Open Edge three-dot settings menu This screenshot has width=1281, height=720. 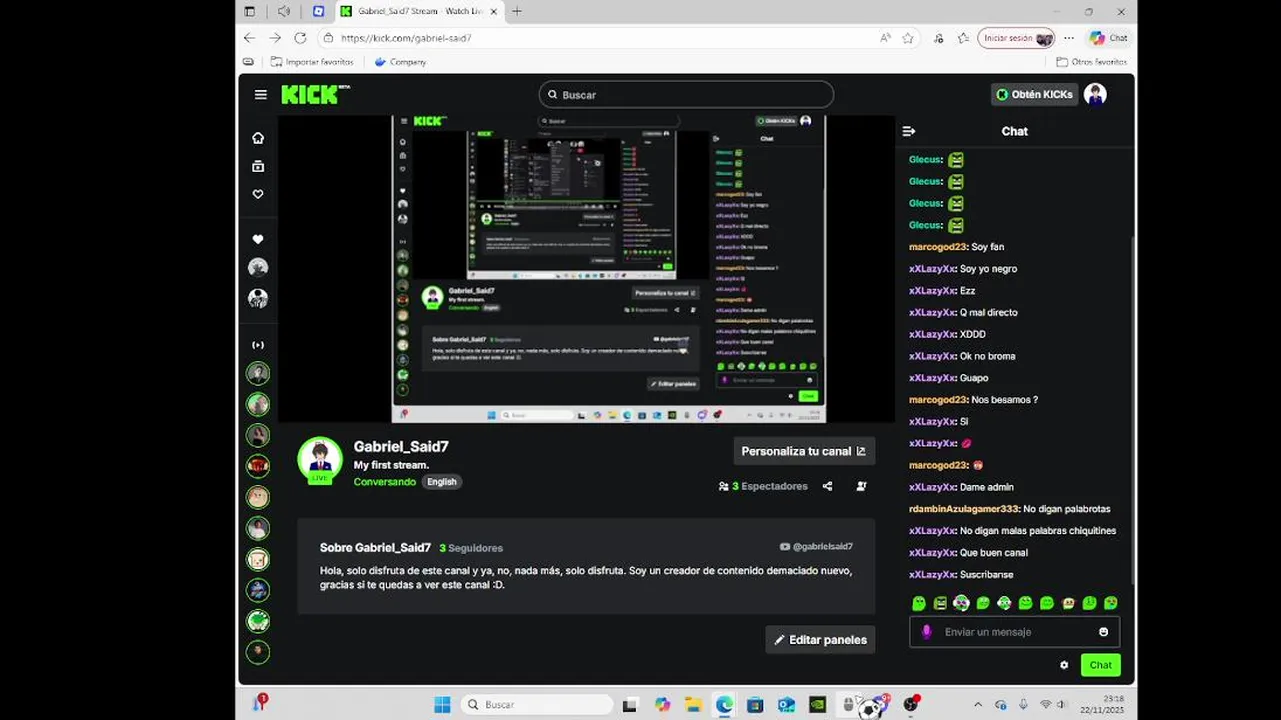coord(1069,38)
